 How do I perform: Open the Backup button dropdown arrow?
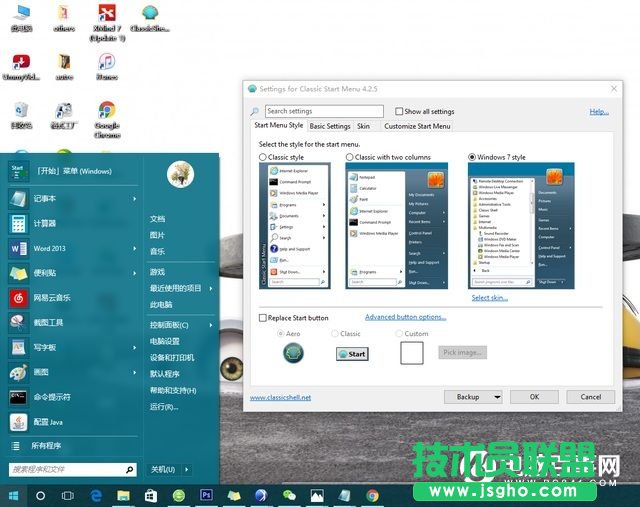pos(497,397)
